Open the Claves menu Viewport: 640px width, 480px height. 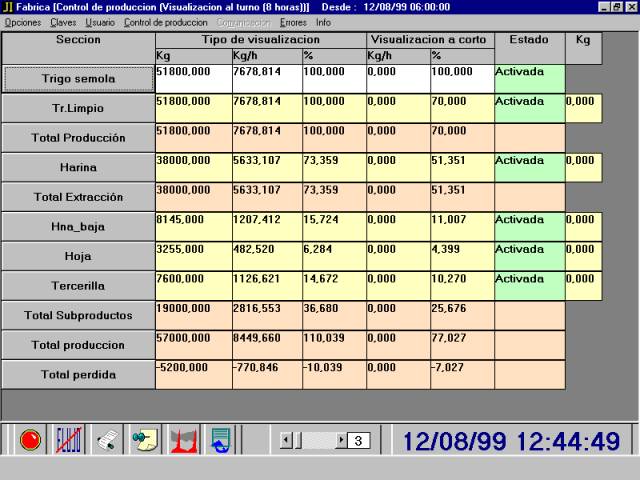pos(63,23)
